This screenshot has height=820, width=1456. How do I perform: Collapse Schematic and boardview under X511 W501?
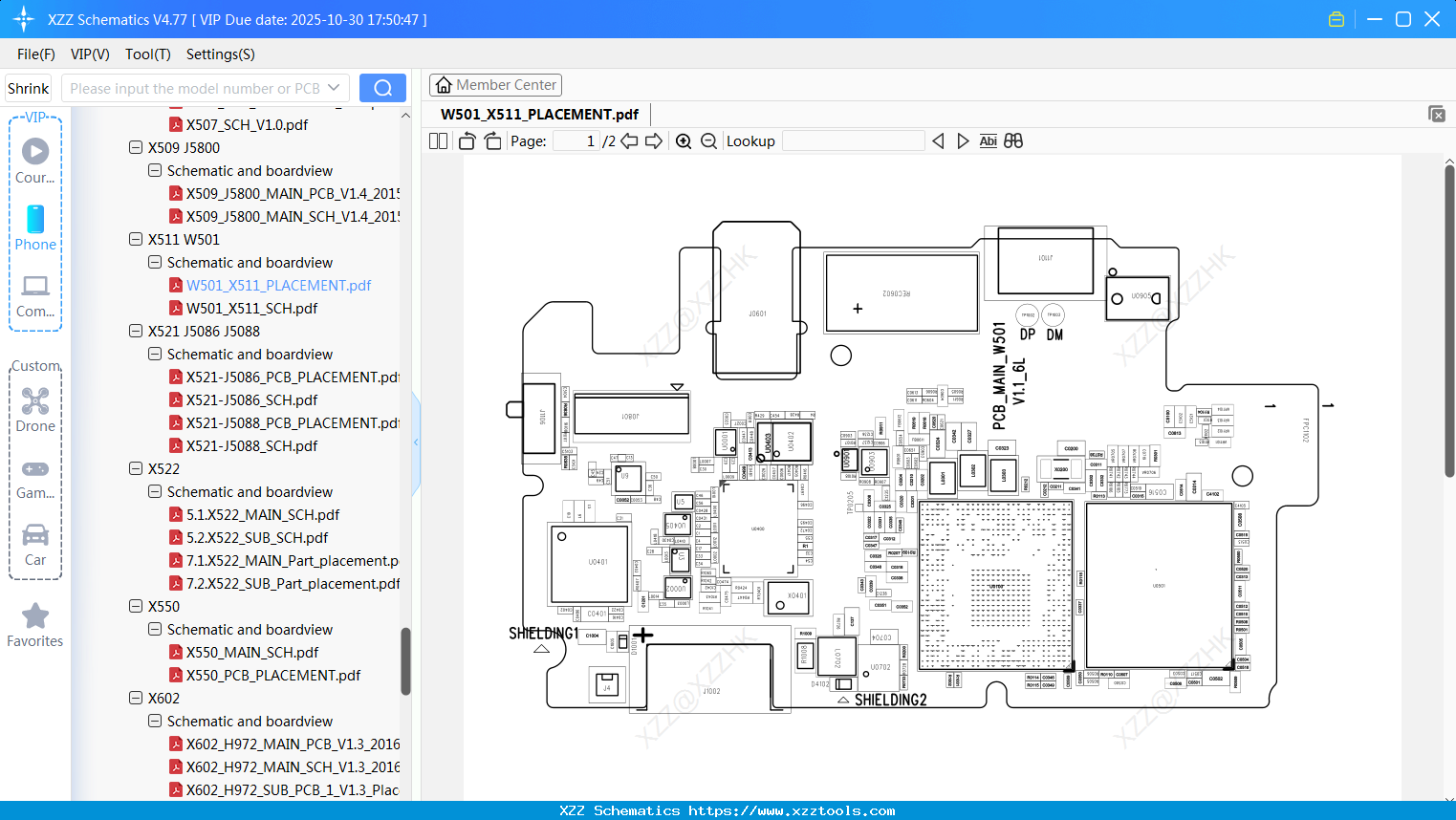155,262
